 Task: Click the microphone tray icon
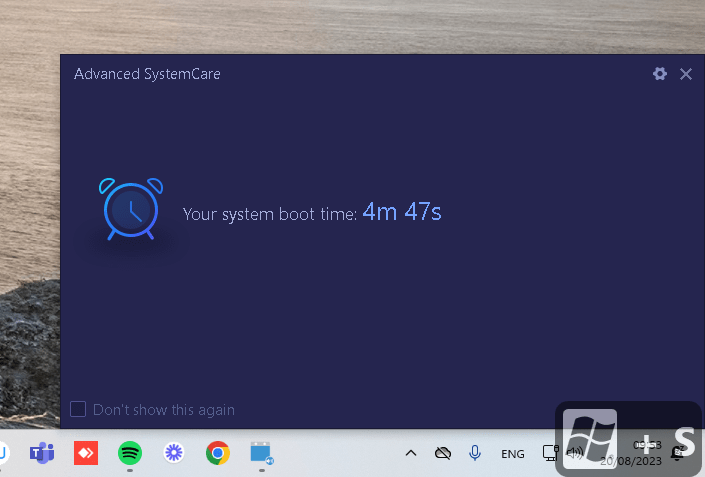point(475,453)
